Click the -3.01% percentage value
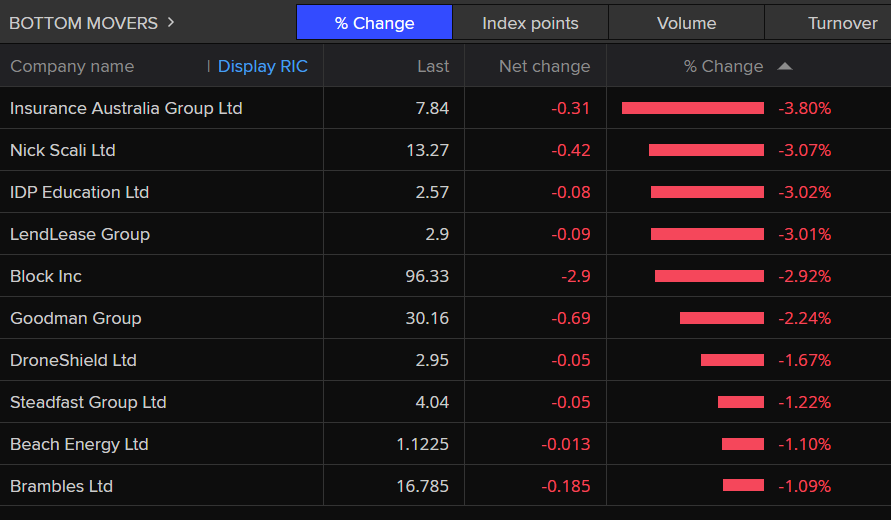 [805, 234]
